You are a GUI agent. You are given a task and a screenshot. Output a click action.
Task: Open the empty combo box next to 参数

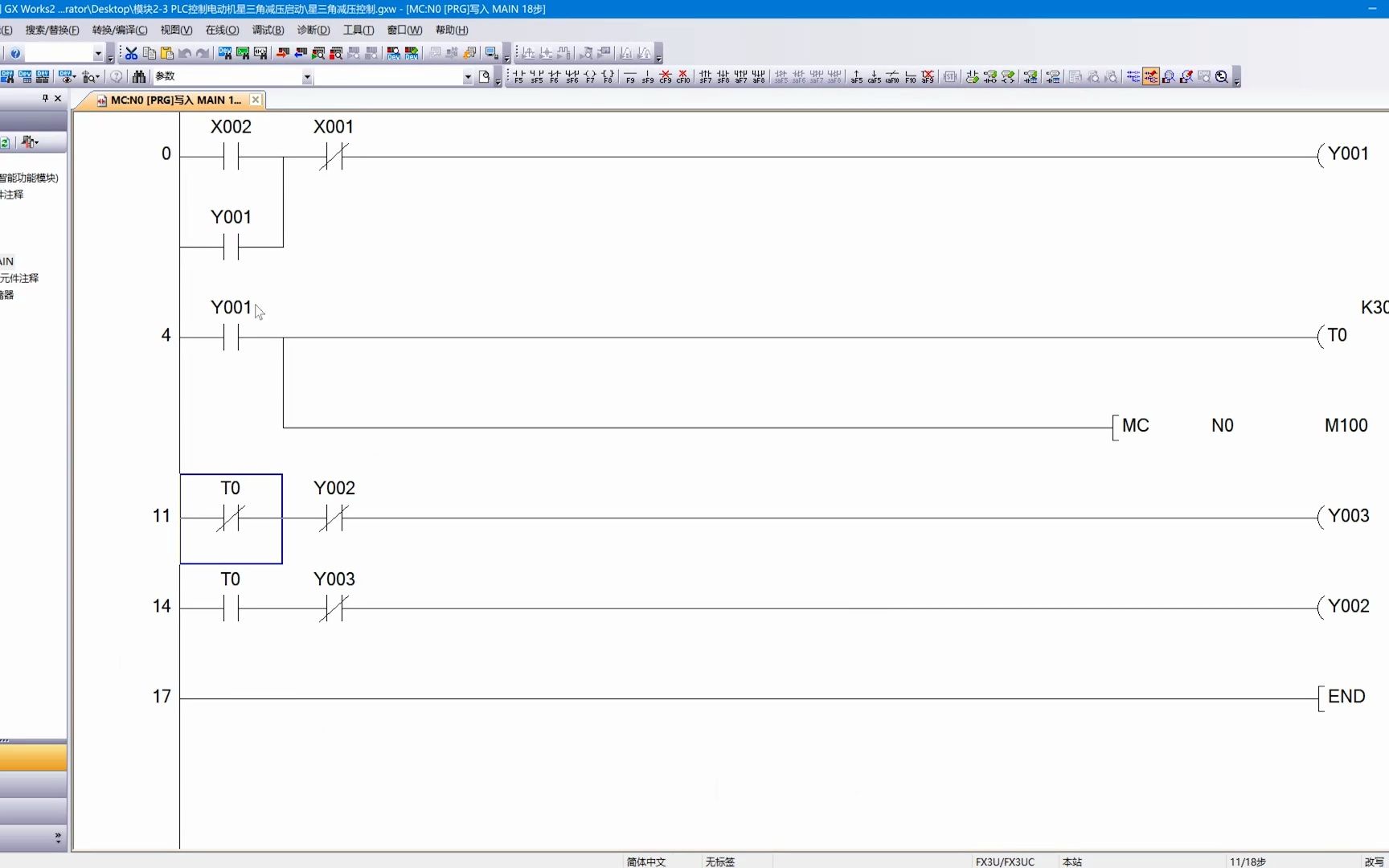pyautogui.click(x=467, y=77)
